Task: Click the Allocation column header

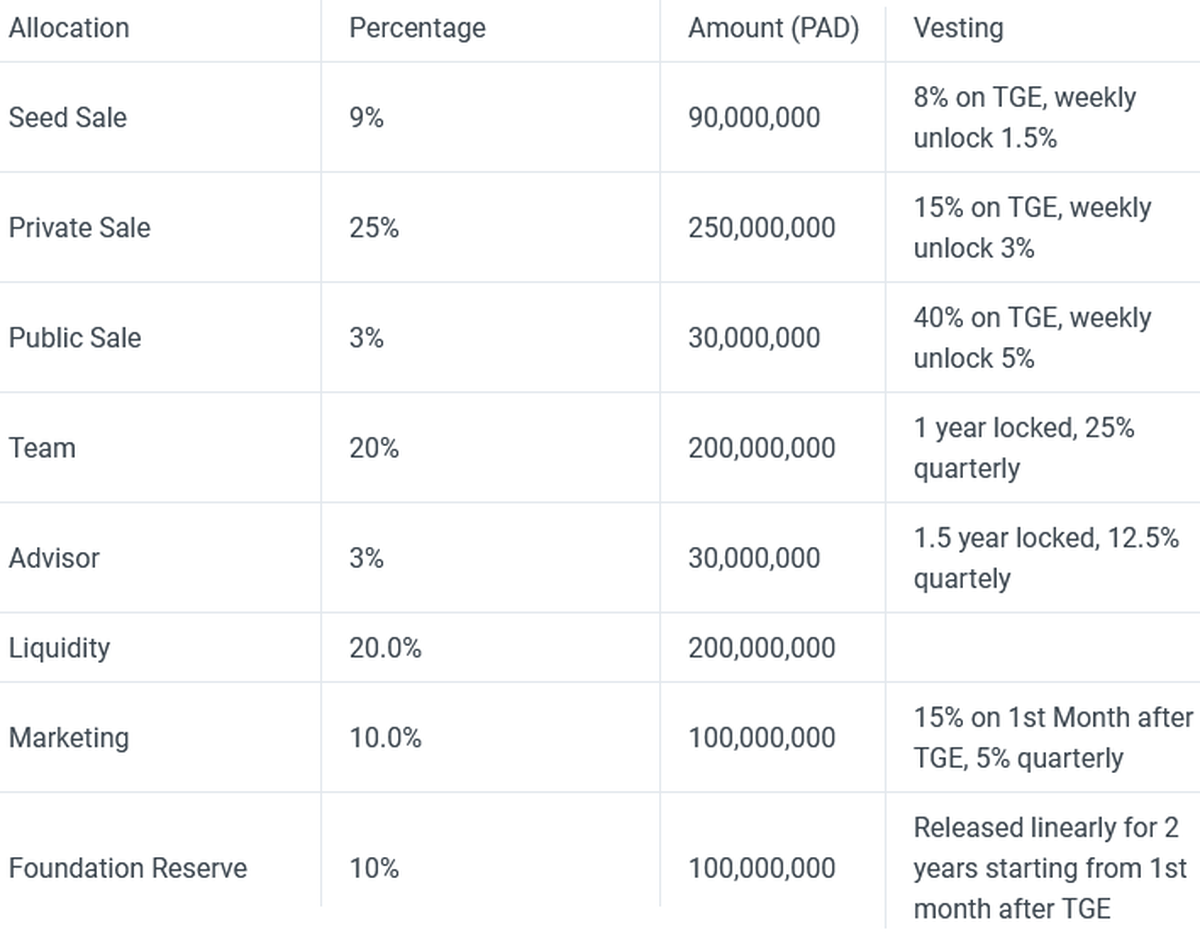Action: point(69,28)
